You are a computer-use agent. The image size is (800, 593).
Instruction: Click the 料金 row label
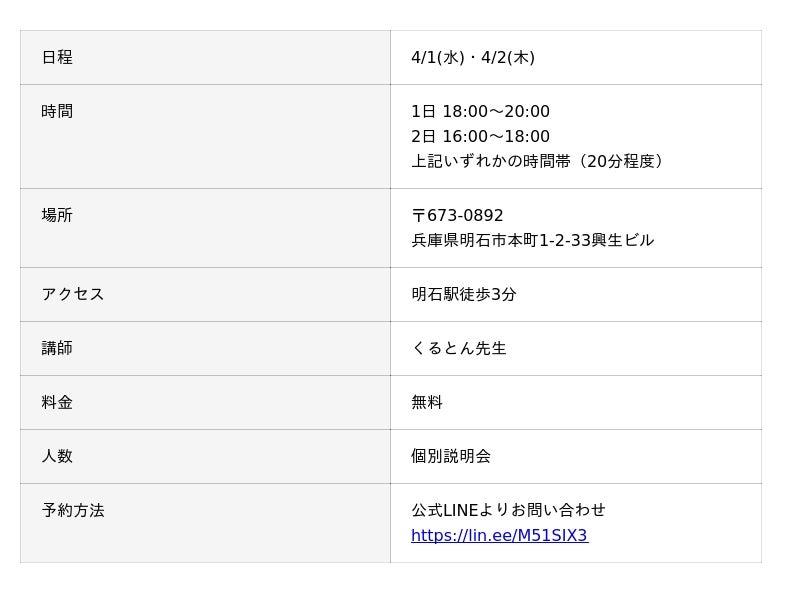click(57, 403)
